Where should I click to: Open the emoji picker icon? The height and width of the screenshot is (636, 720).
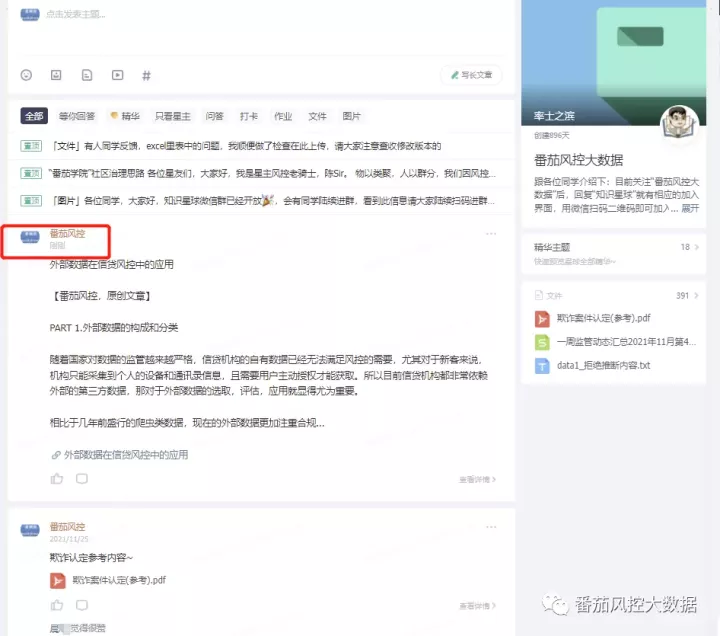[26, 75]
